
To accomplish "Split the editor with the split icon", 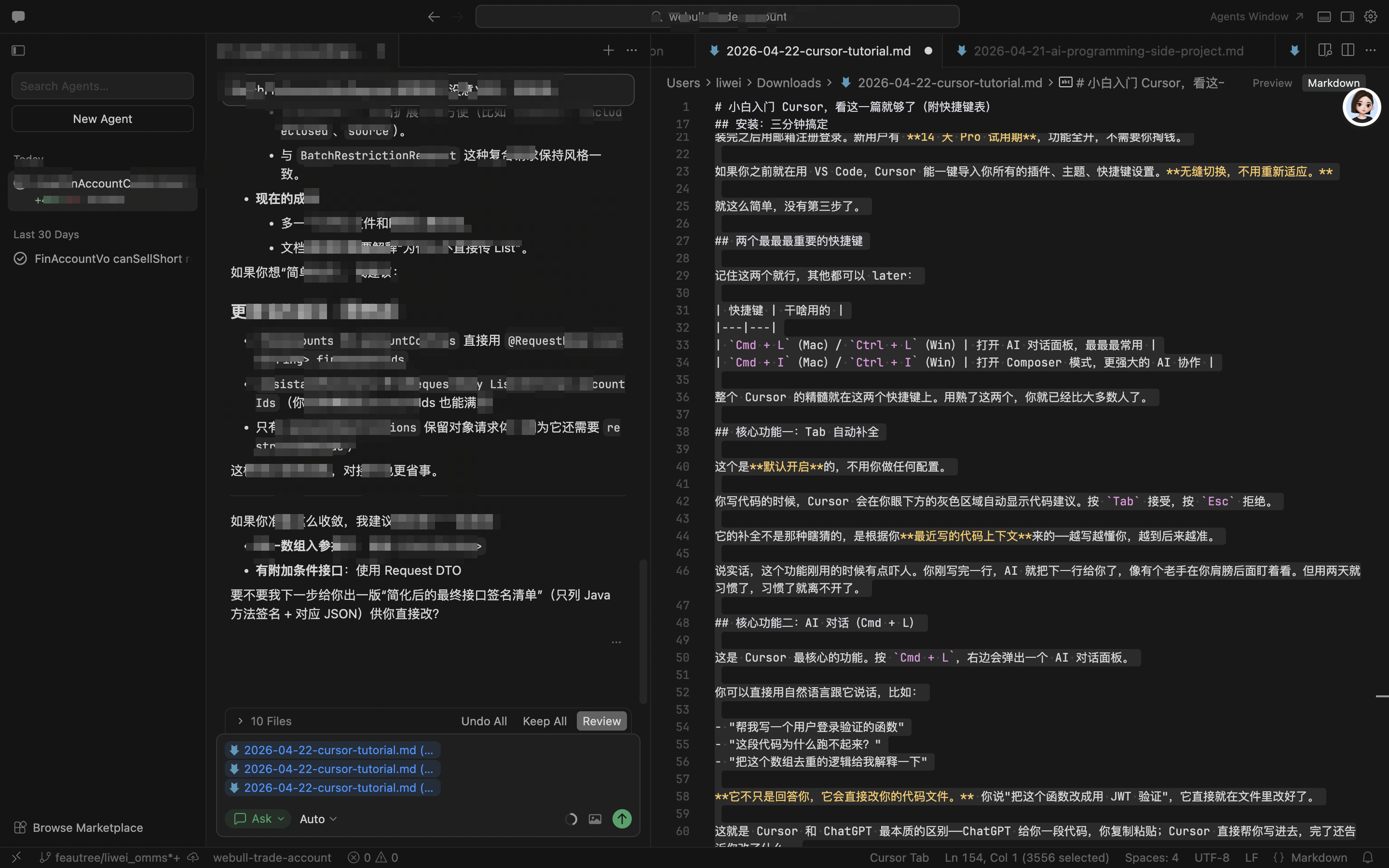I will (1348, 51).
